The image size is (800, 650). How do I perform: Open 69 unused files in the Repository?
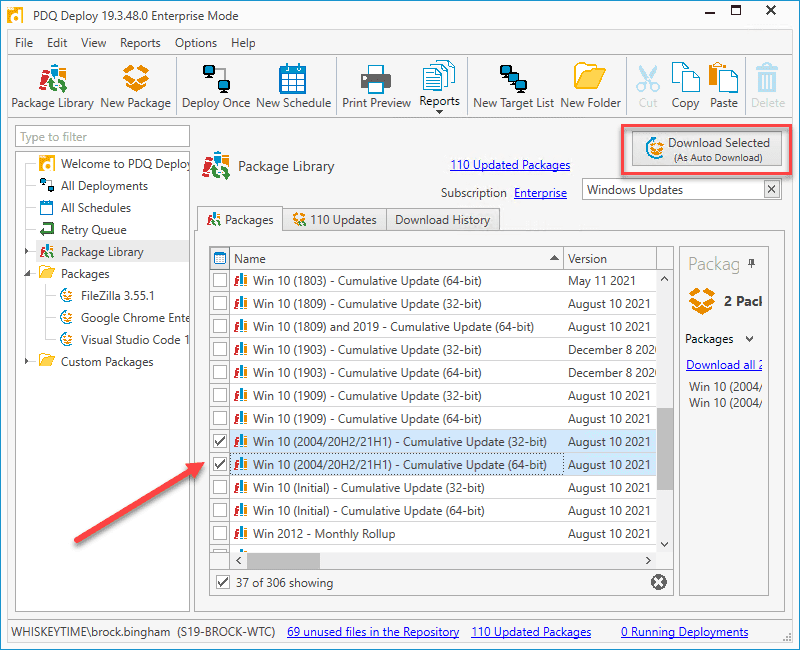[x=373, y=632]
